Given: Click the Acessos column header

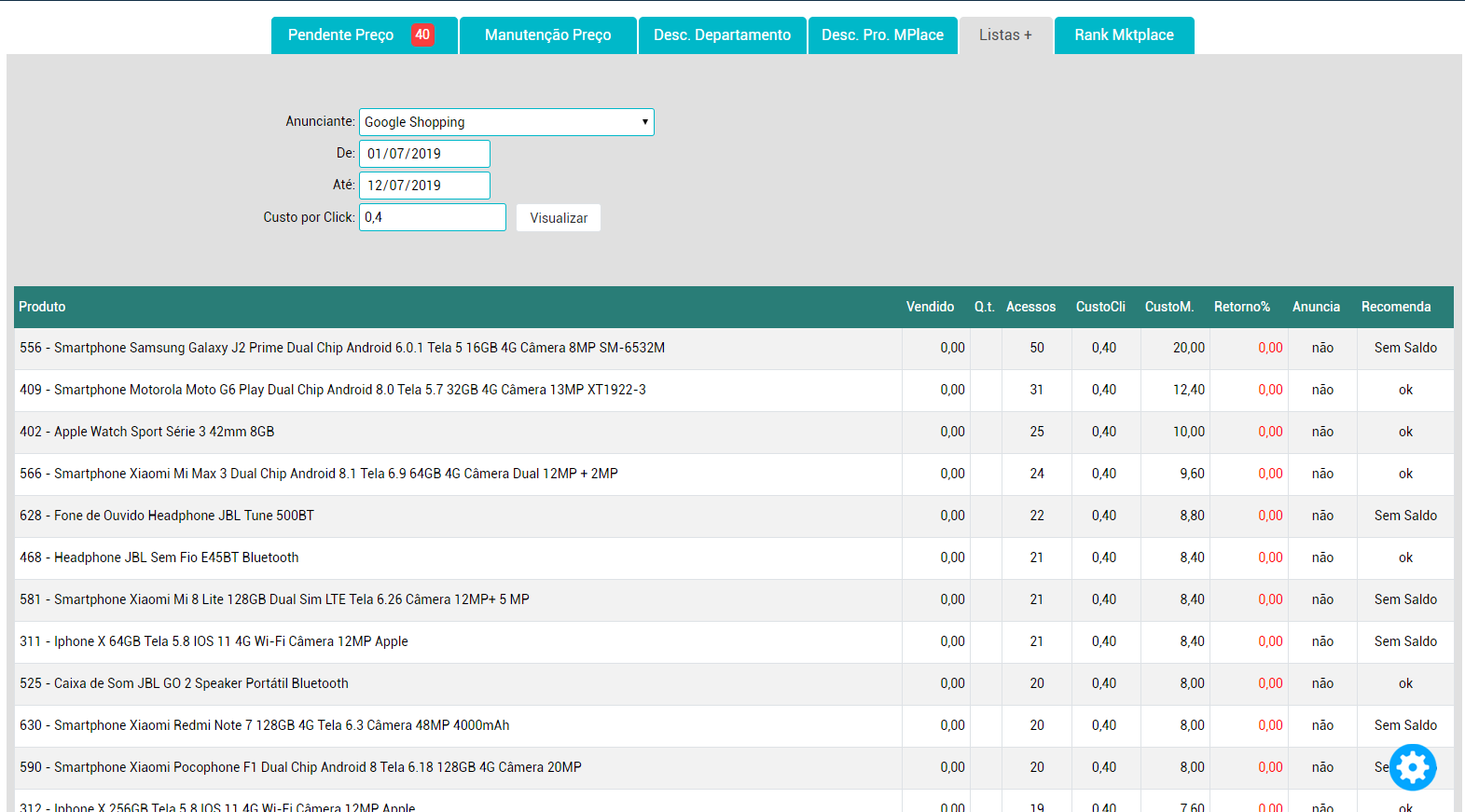Looking at the screenshot, I should point(1030,307).
